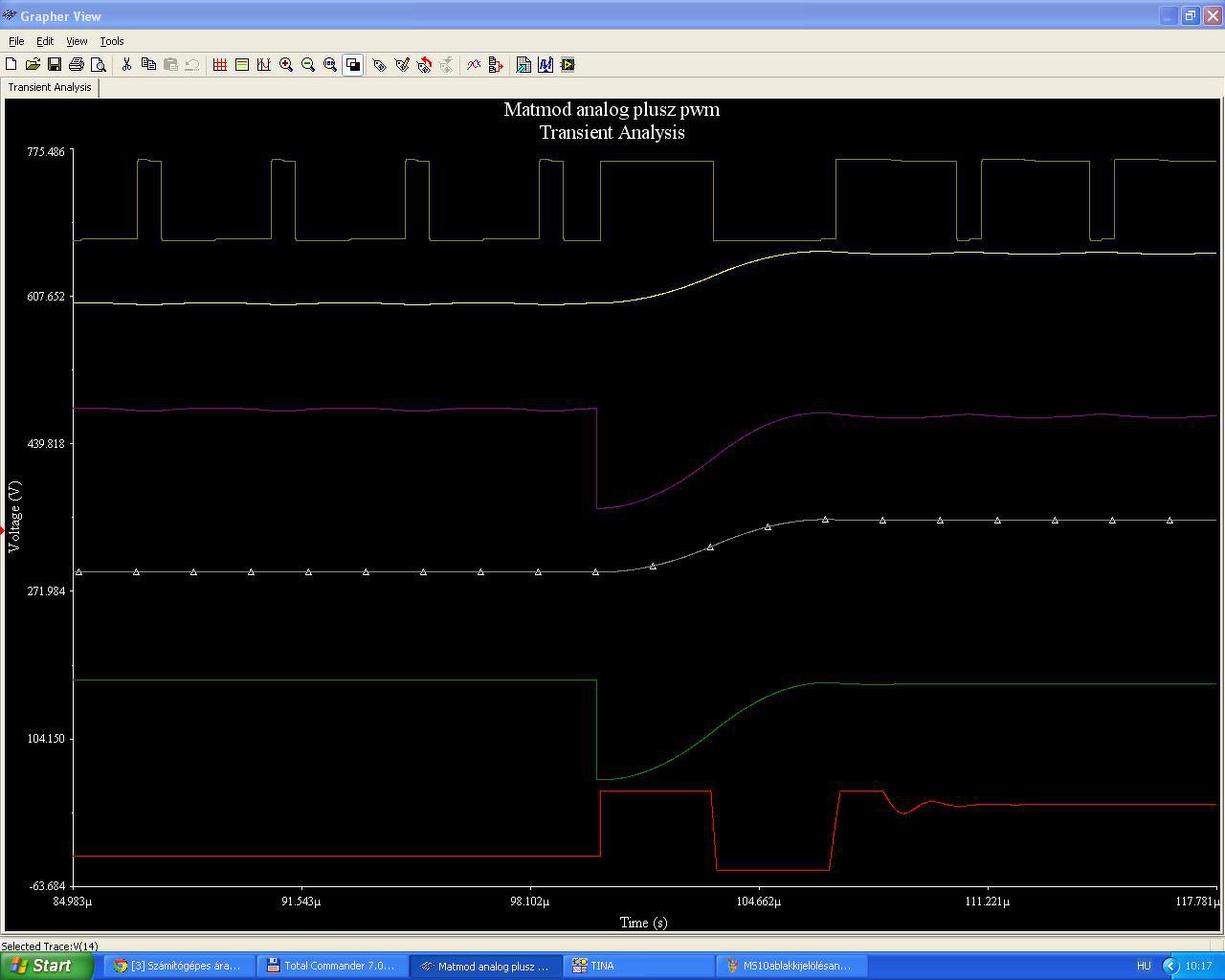Click the Zoom Out magnifier
Screen dimensions: 1225x980
[x=308, y=64]
